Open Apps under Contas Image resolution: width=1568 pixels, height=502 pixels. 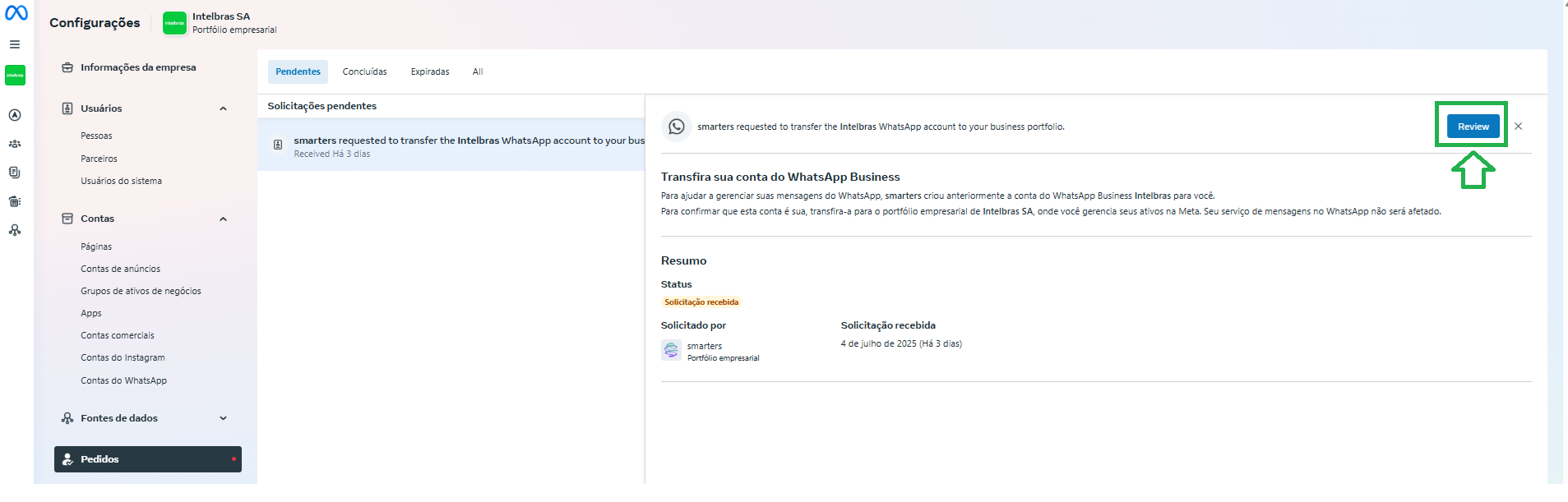(x=91, y=313)
